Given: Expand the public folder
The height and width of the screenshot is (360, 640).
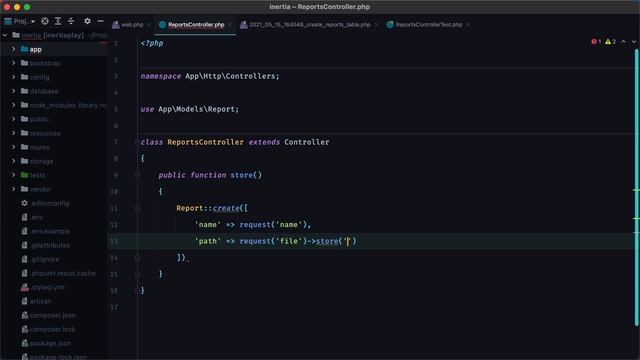Looking at the screenshot, I should 13,119.
